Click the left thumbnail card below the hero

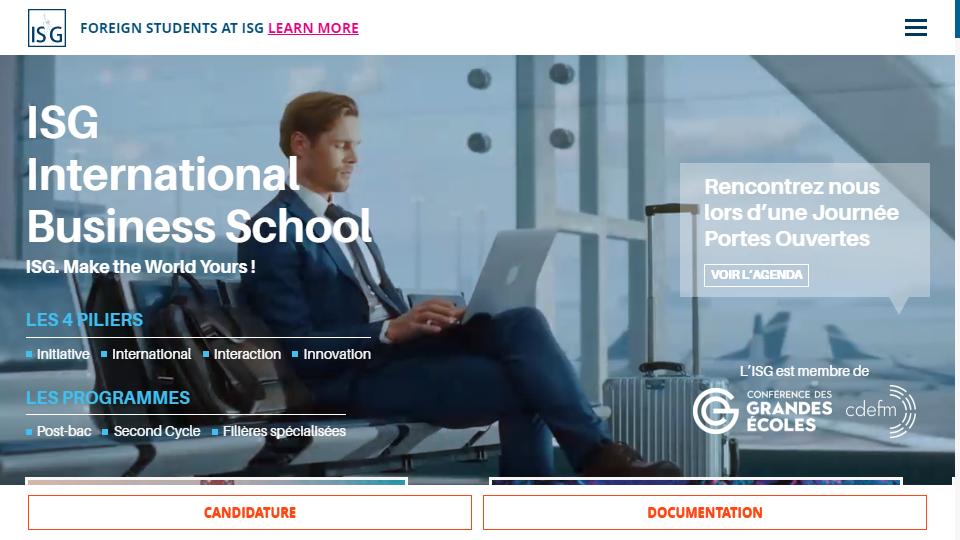pos(217,481)
